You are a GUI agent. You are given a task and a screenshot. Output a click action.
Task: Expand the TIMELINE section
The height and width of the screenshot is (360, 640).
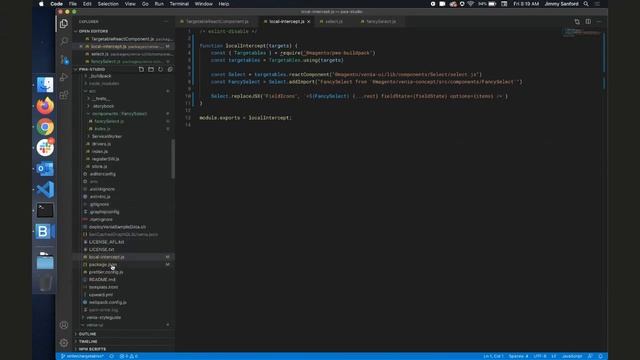click(x=88, y=342)
